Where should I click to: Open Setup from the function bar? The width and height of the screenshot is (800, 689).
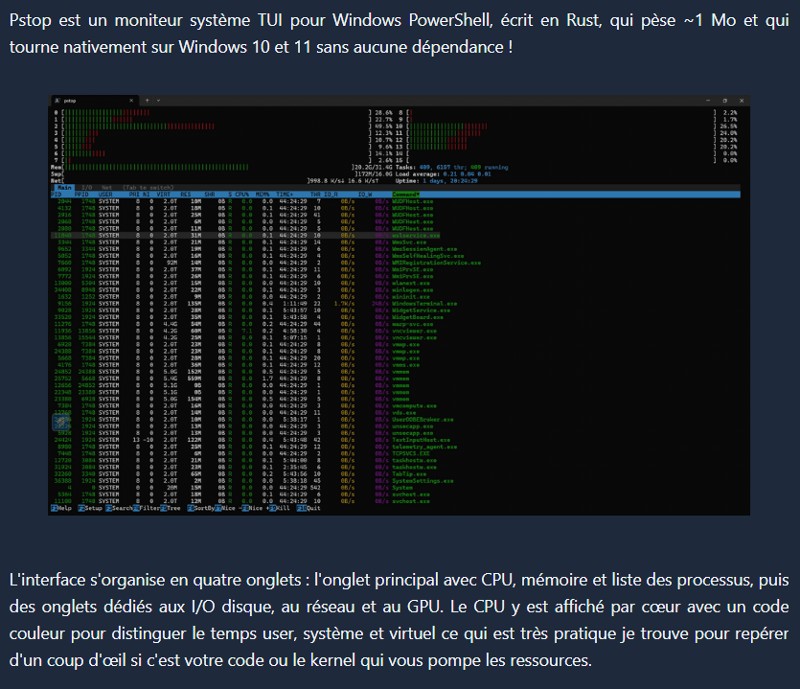[x=90, y=508]
